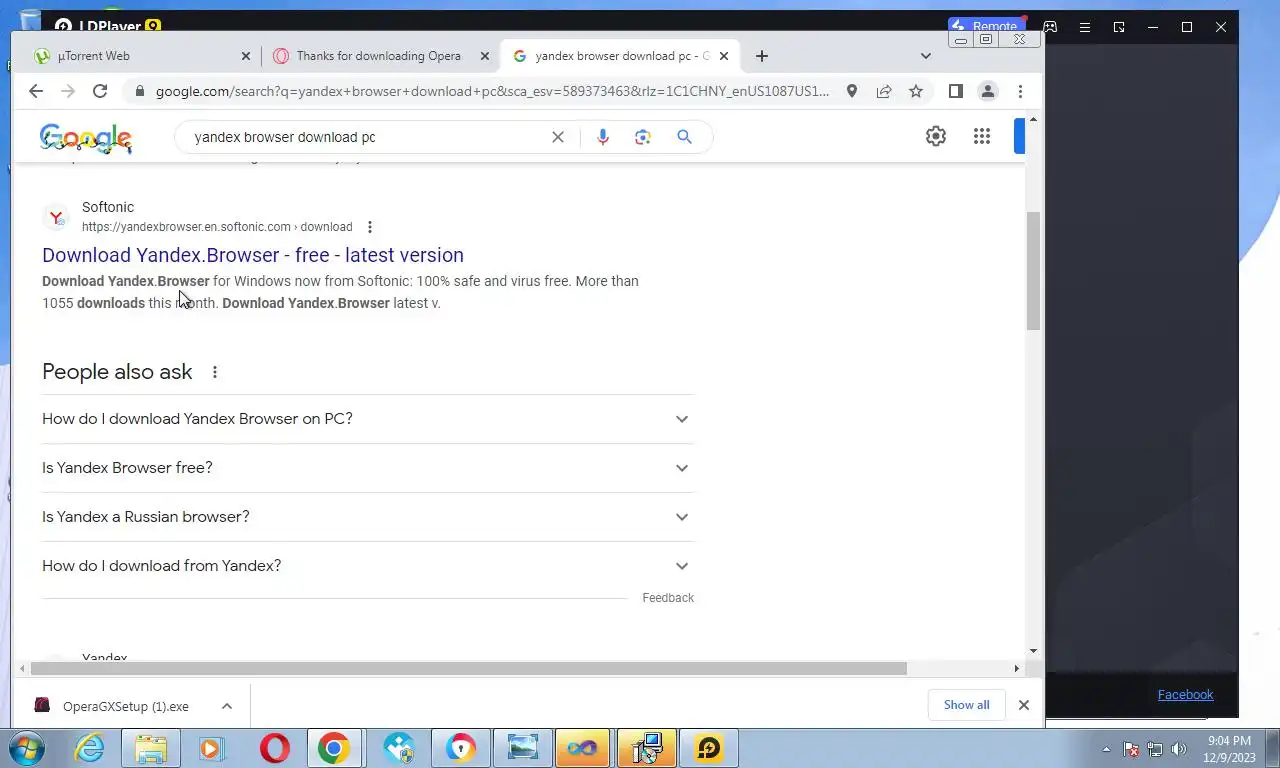Start voice search with microphone
This screenshot has width=1280, height=768.
(603, 137)
